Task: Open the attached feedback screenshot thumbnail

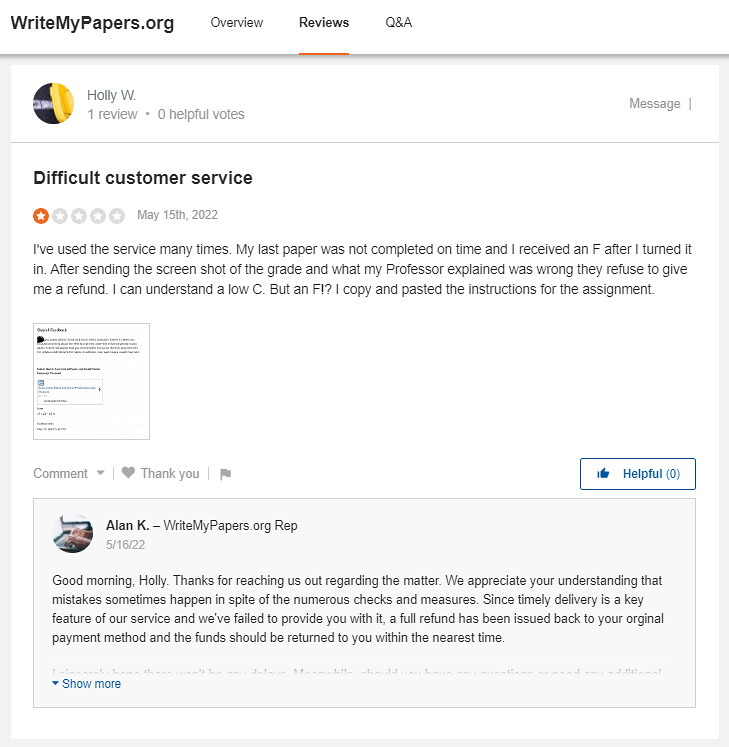Action: 92,381
